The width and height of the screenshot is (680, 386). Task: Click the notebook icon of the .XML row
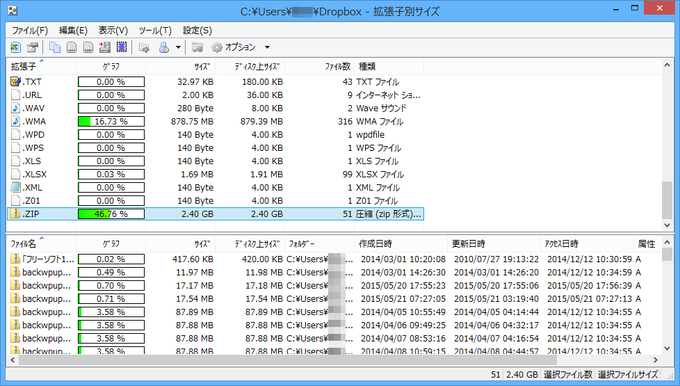(x=16, y=187)
